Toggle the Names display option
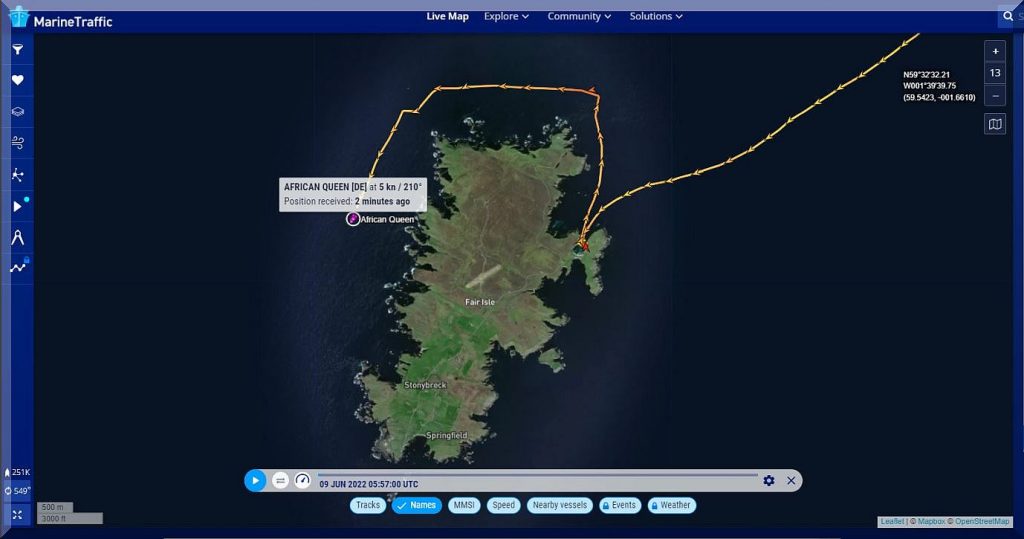The width and height of the screenshot is (1024, 539). 416,505
